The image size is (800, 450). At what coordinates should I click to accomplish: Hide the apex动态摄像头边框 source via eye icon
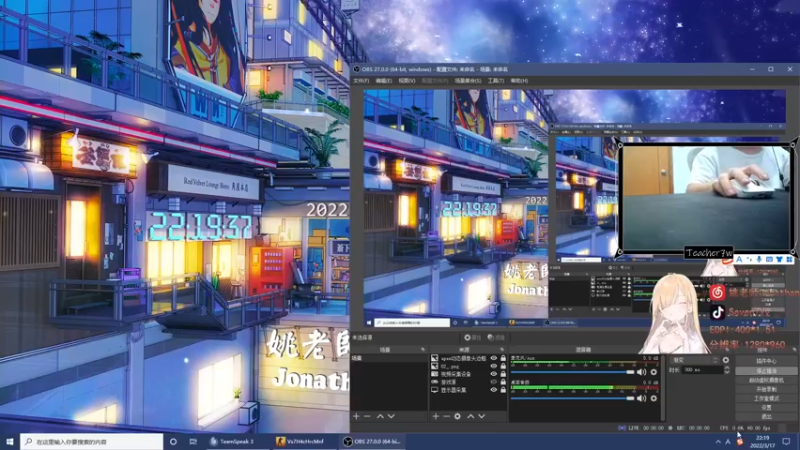coord(493,358)
